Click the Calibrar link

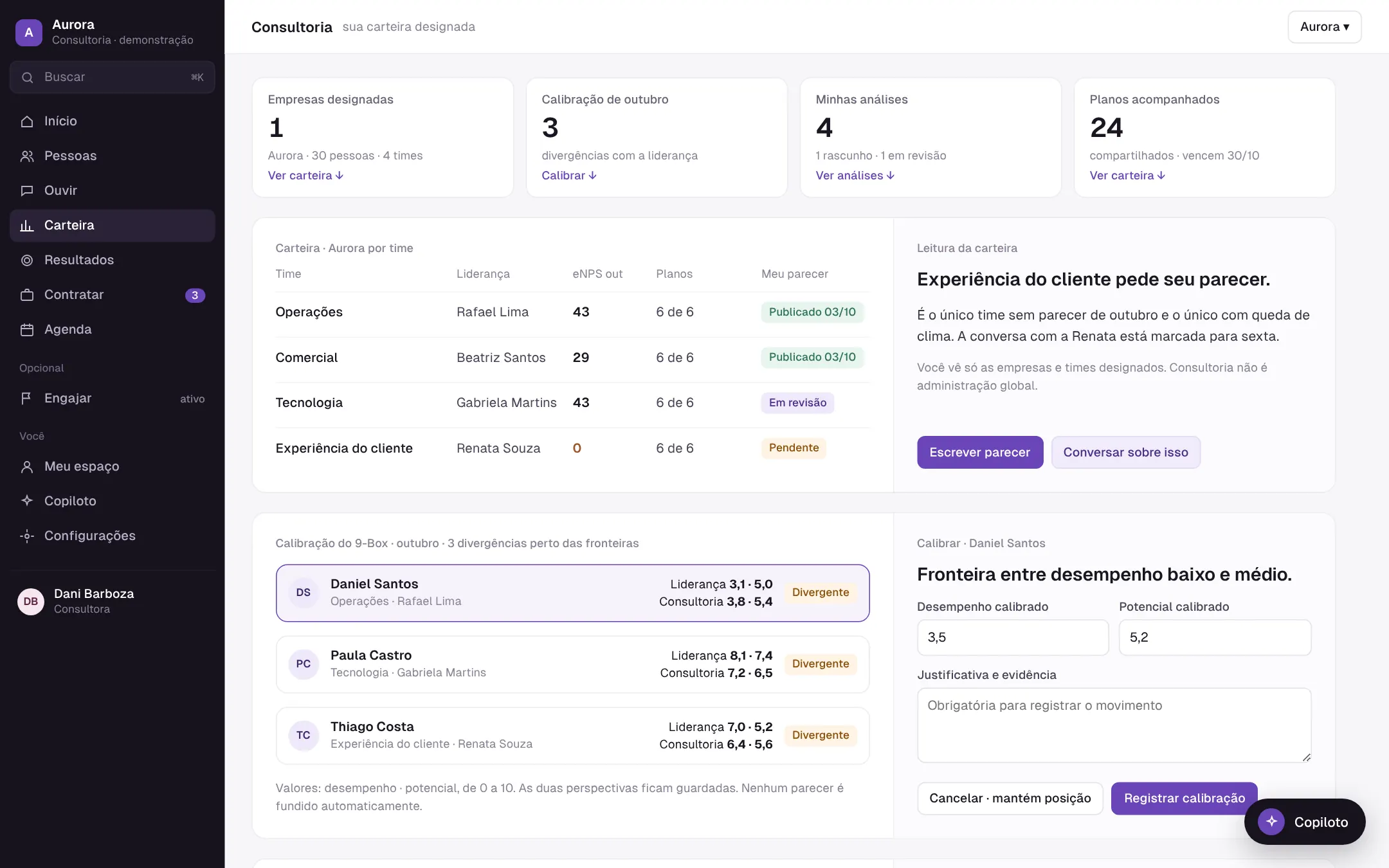[x=569, y=176]
